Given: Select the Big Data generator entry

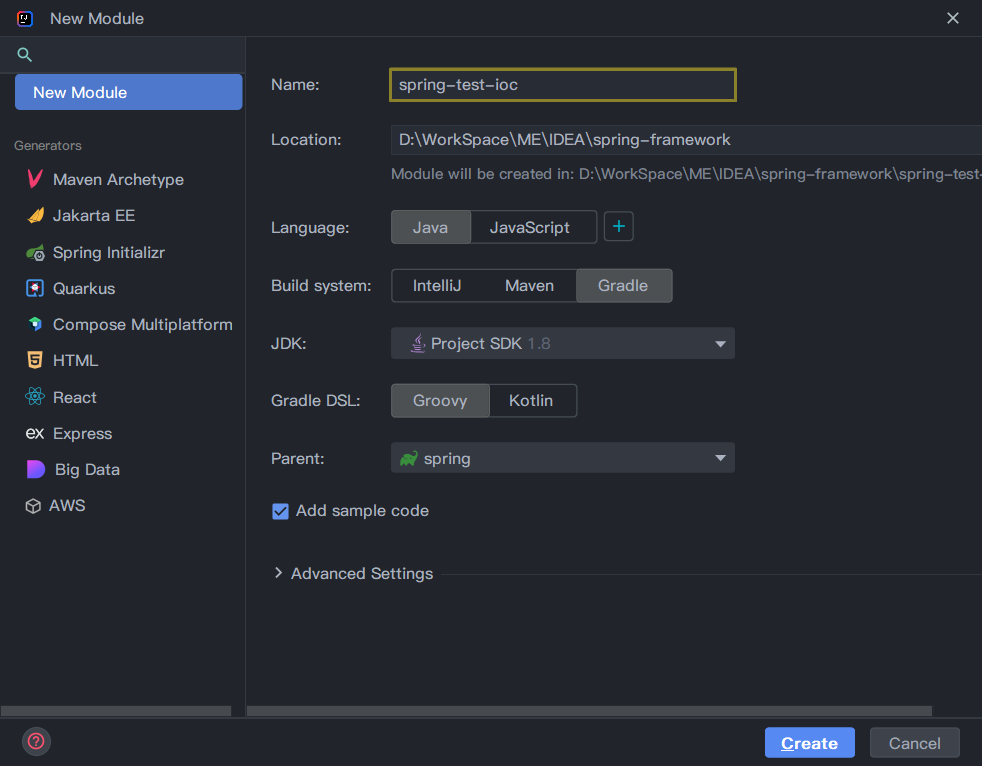Looking at the screenshot, I should pos(87,470).
